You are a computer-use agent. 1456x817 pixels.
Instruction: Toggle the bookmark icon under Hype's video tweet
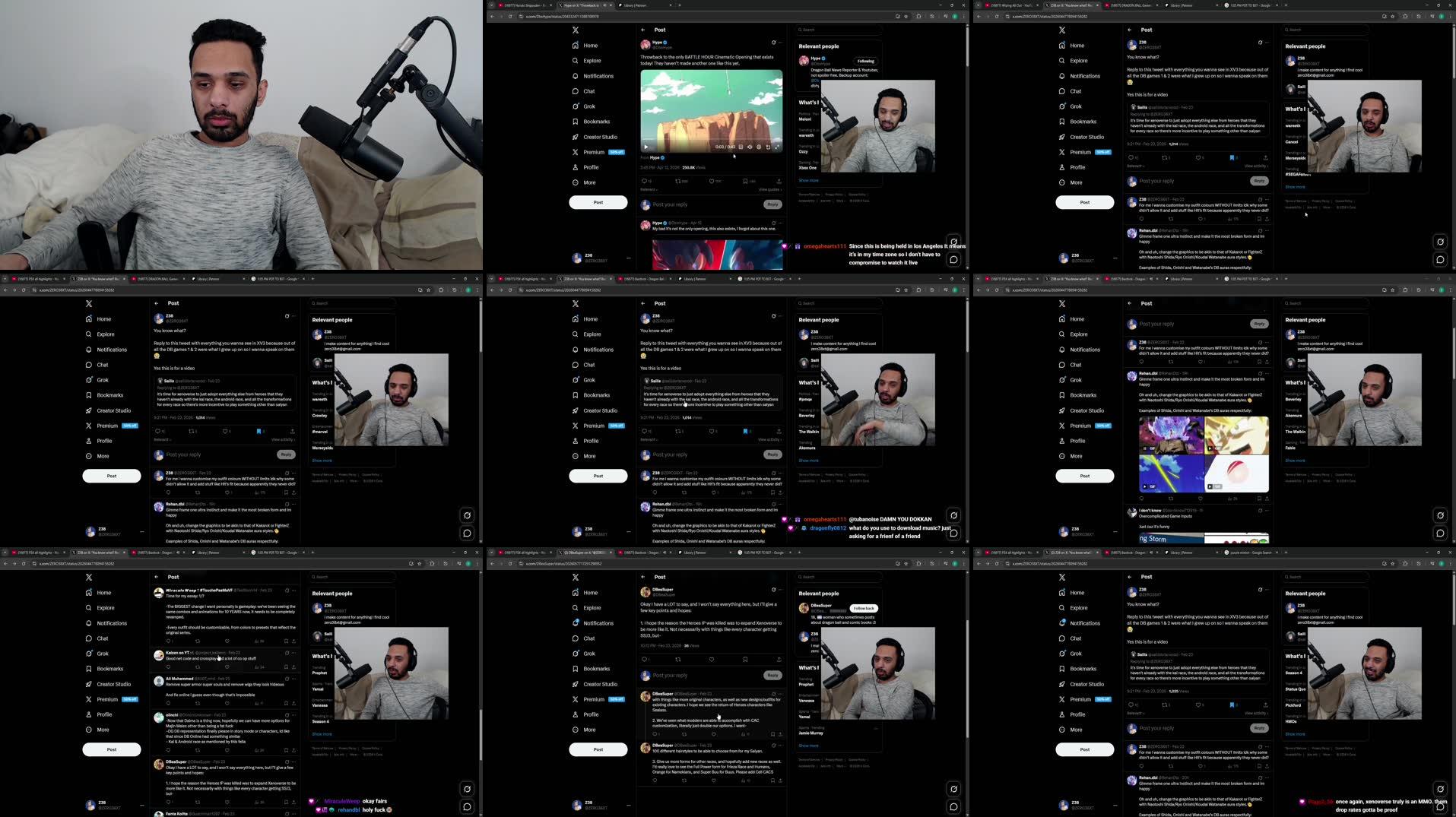744,182
